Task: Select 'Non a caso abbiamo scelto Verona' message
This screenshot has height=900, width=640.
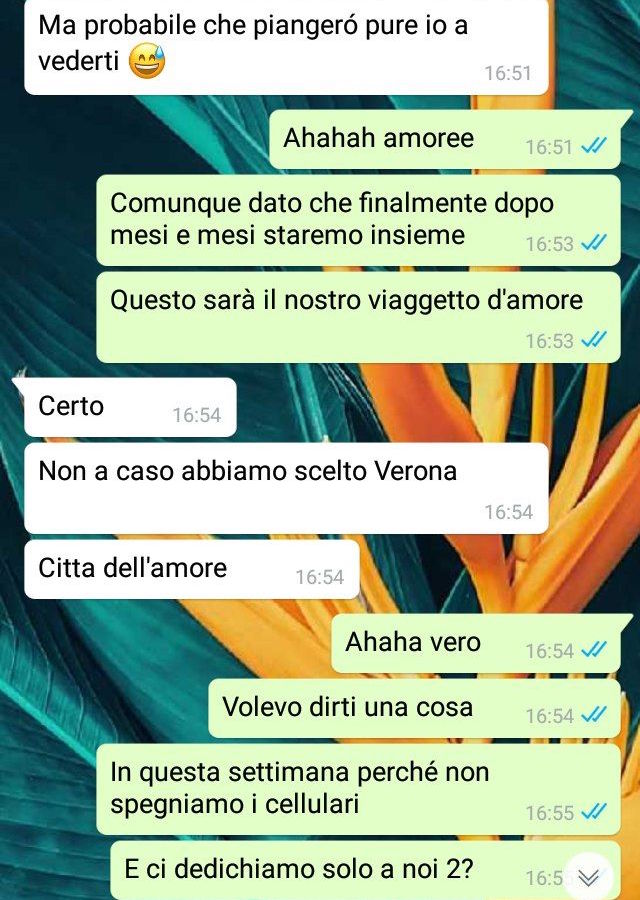Action: pyautogui.click(x=286, y=488)
